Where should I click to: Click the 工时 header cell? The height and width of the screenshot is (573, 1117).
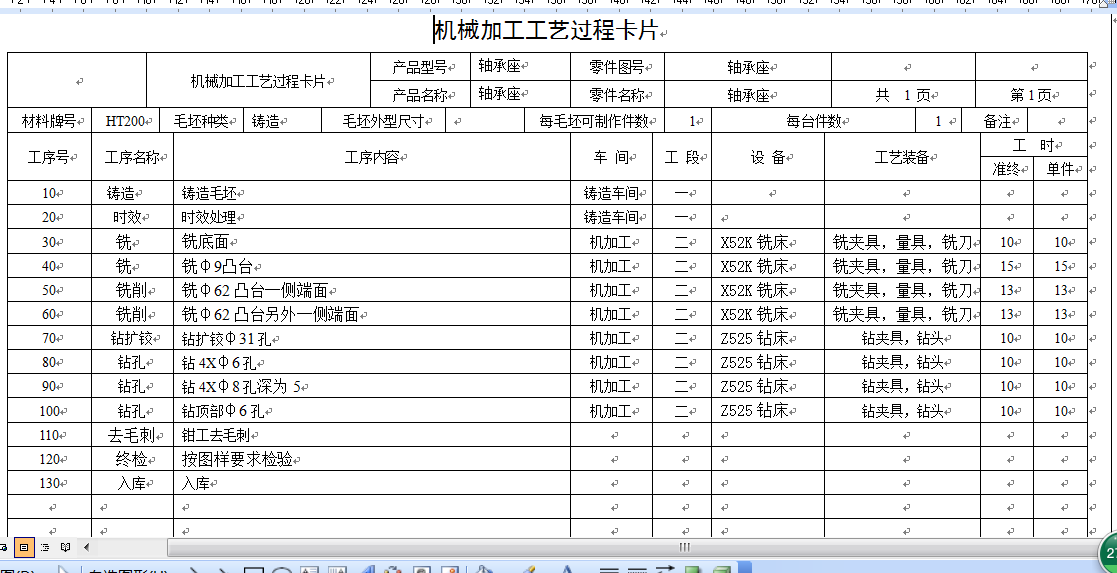tap(1034, 145)
